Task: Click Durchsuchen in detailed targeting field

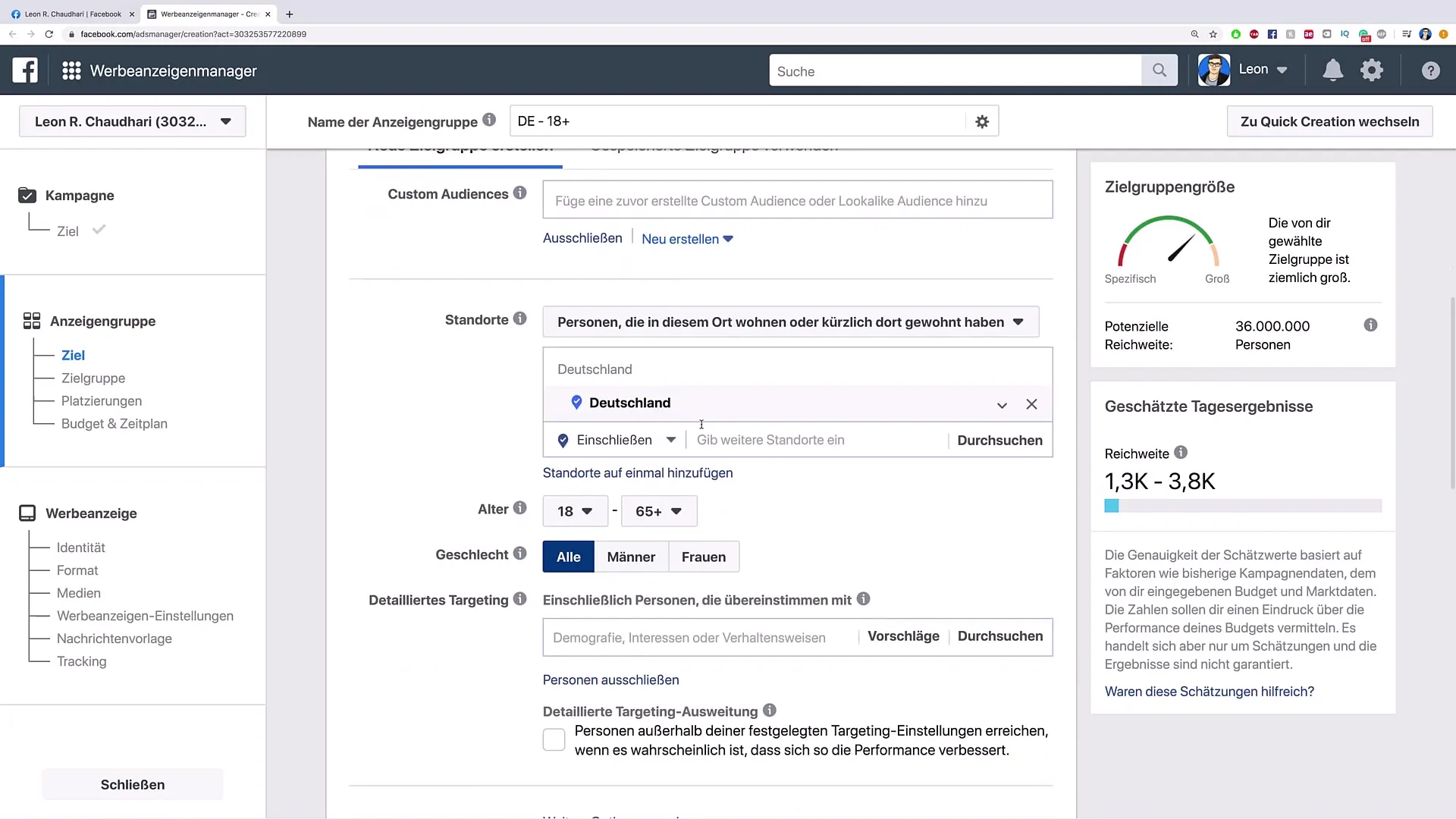Action: [1000, 636]
